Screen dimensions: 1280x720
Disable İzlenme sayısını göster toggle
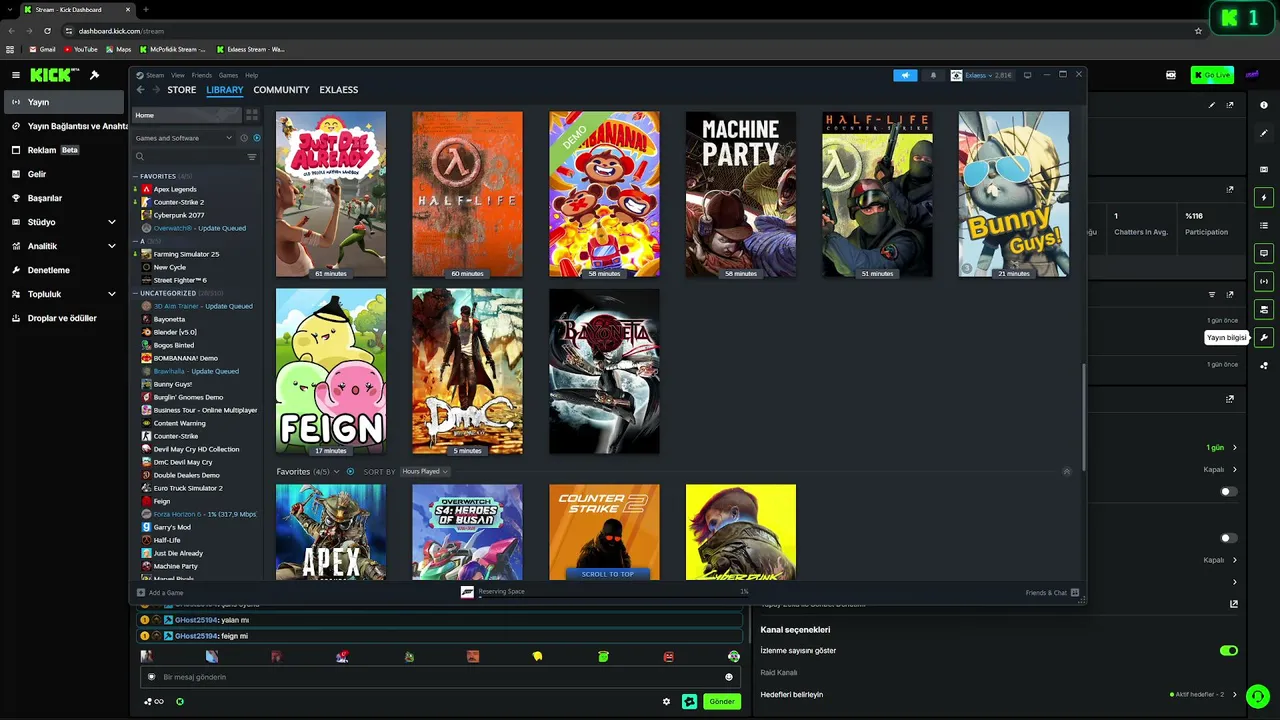(x=1229, y=651)
